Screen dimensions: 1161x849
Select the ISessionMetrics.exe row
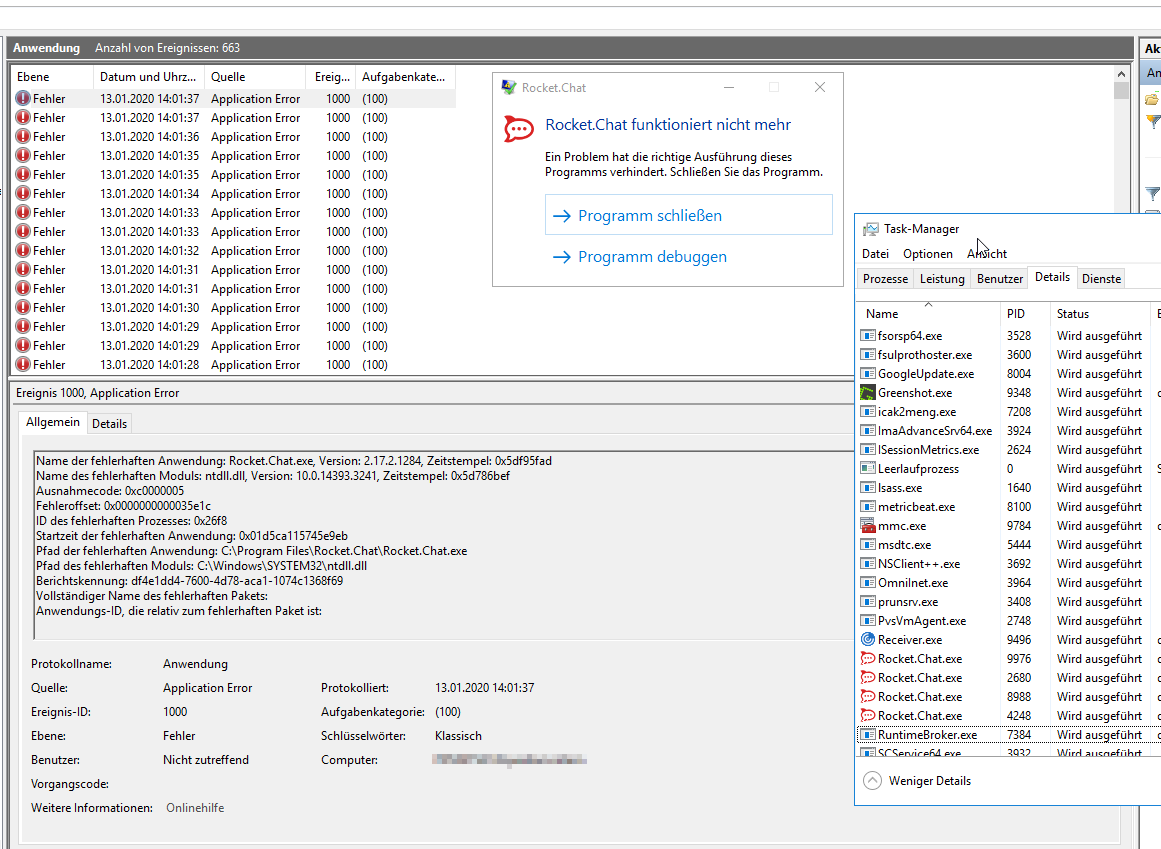1007,450
